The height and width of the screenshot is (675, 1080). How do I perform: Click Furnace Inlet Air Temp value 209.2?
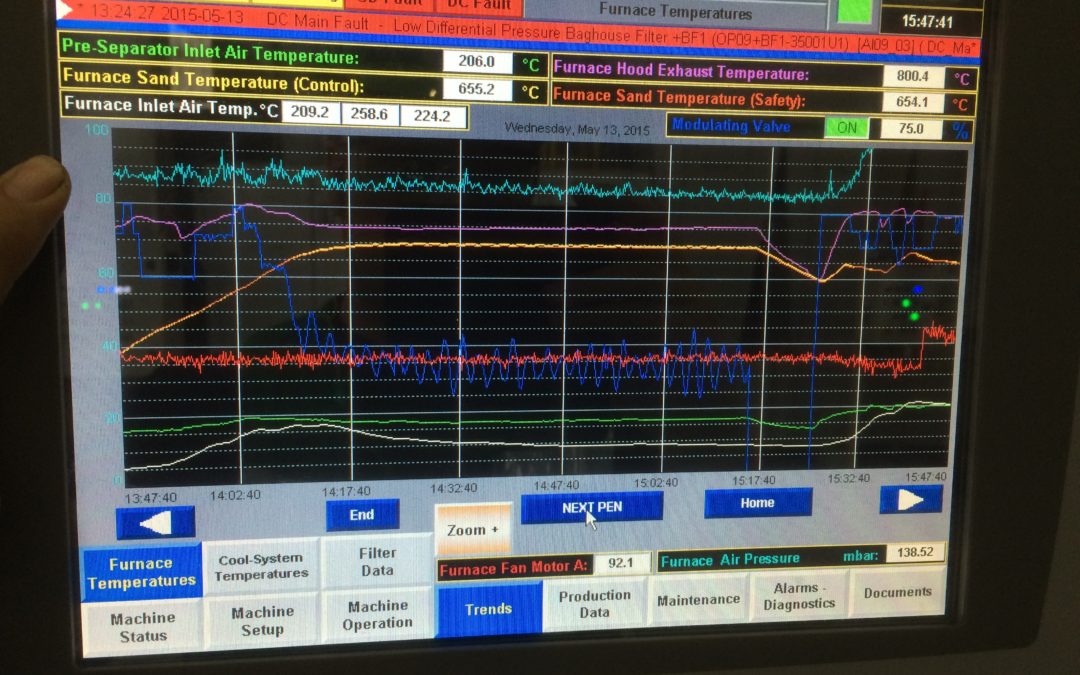point(310,112)
